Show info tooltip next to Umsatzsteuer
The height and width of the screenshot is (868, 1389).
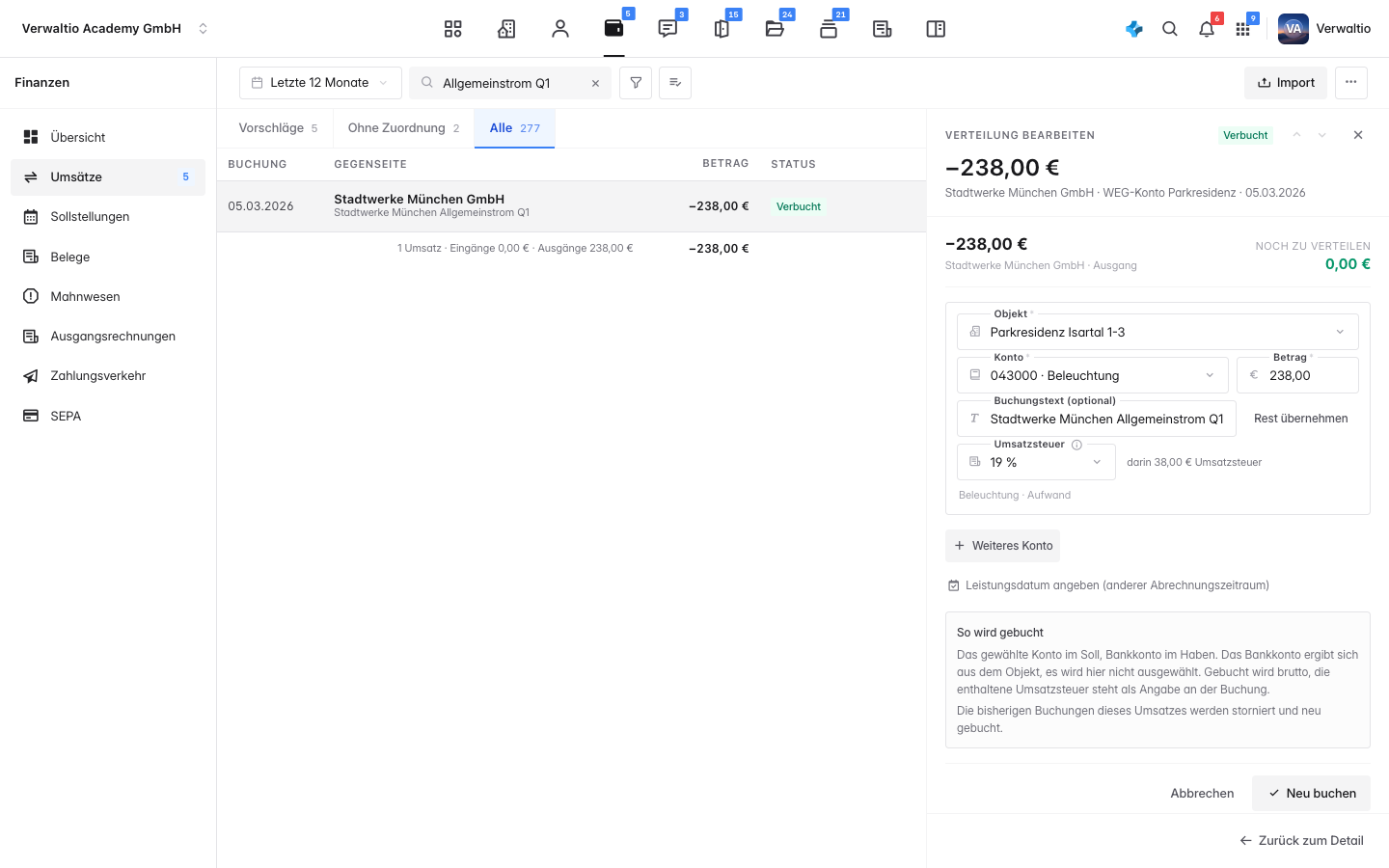[x=1077, y=445]
